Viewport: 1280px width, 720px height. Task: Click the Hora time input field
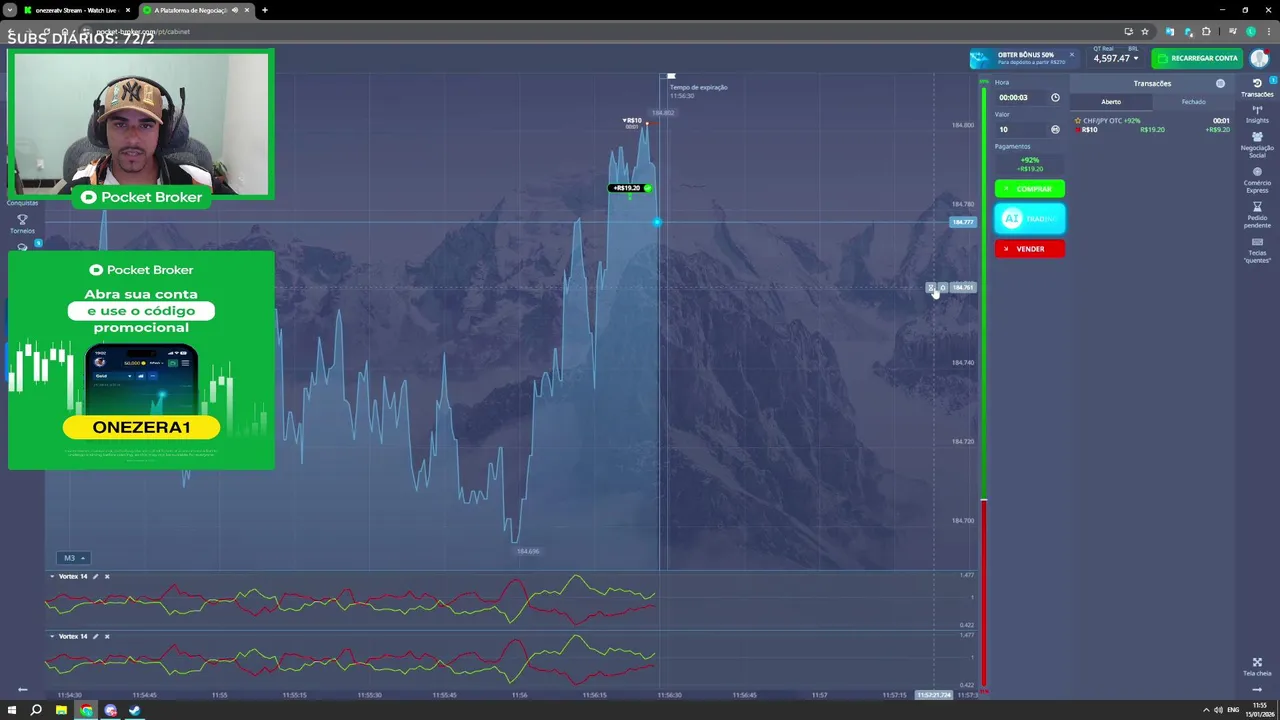[1022, 97]
